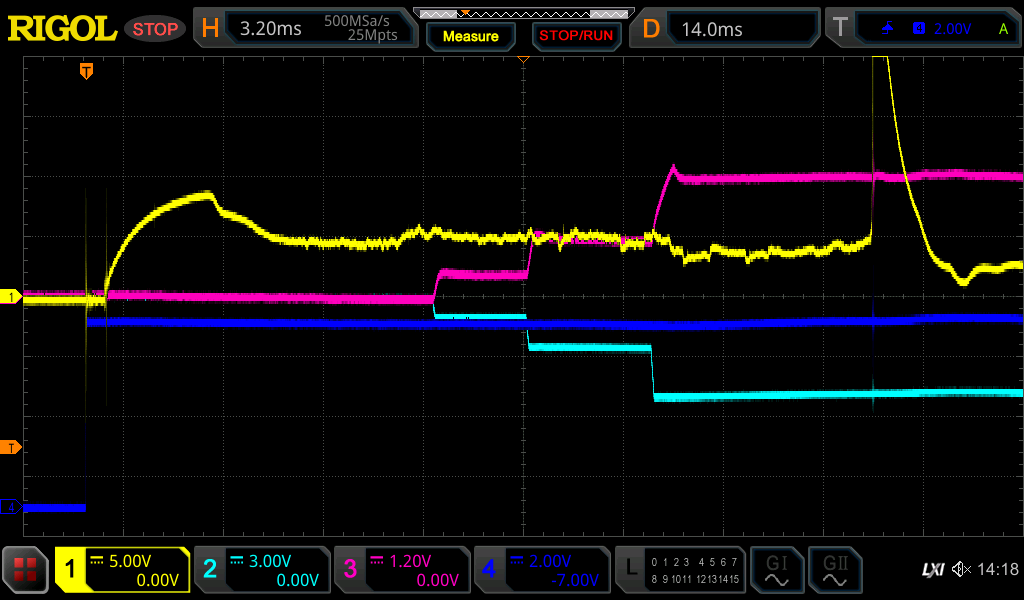Screen dimensions: 1024x600
Task: Click the red STOP status badge
Action: [155, 29]
